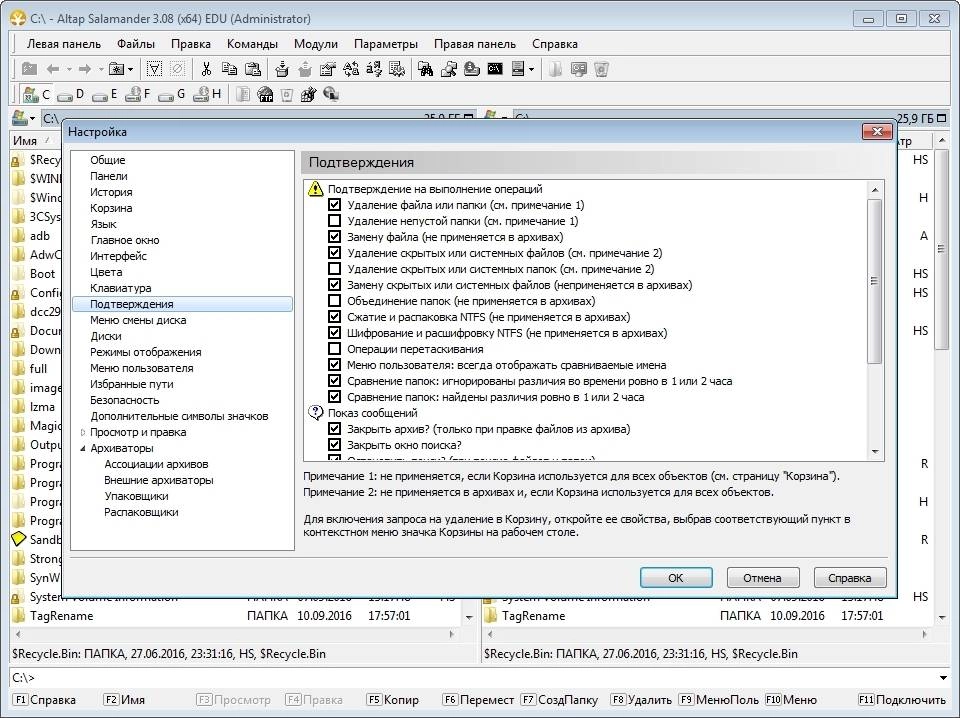Click the back navigation arrow icon

53,69
